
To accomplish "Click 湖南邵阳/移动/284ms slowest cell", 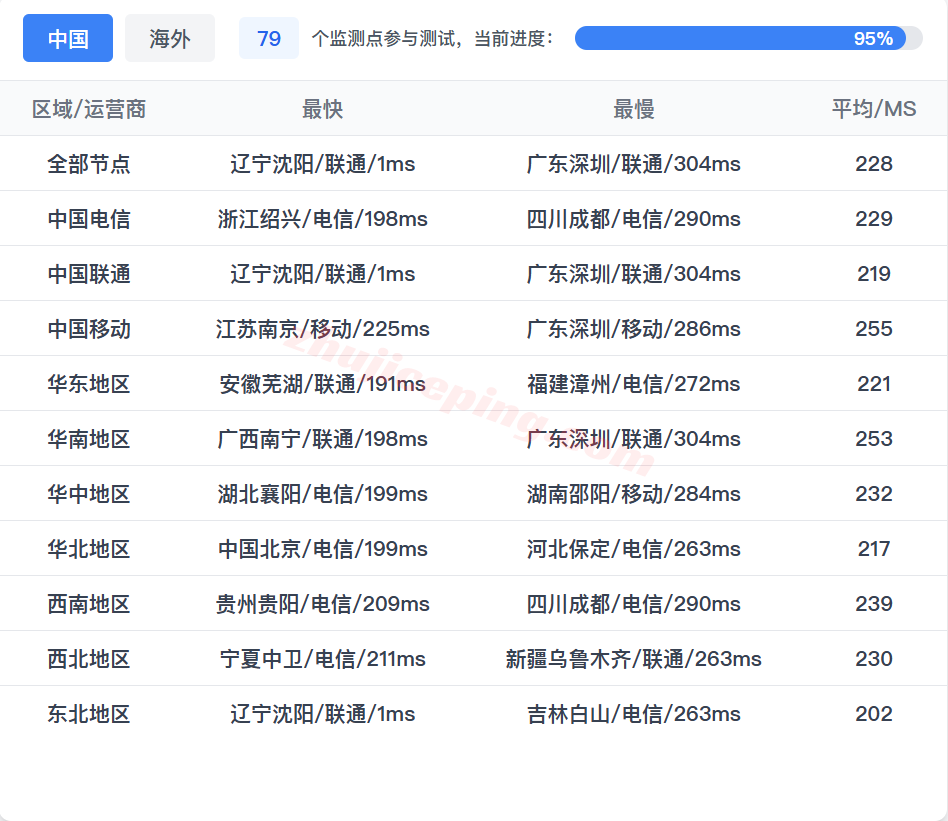I will (634, 494).
